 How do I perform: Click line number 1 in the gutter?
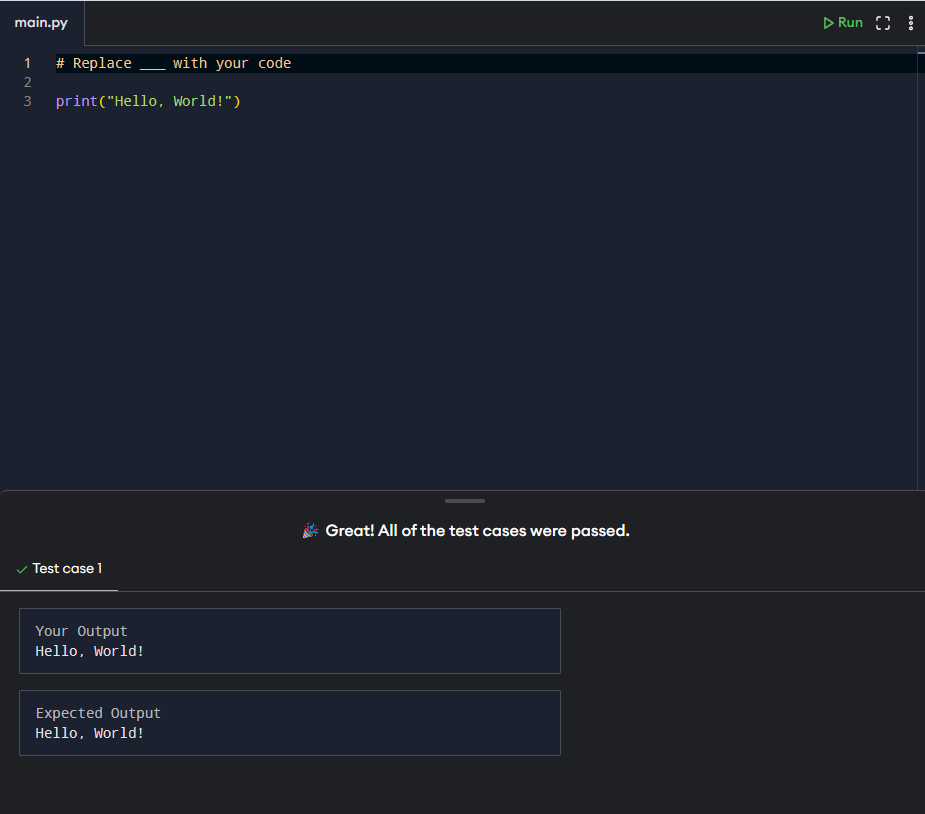[27, 63]
